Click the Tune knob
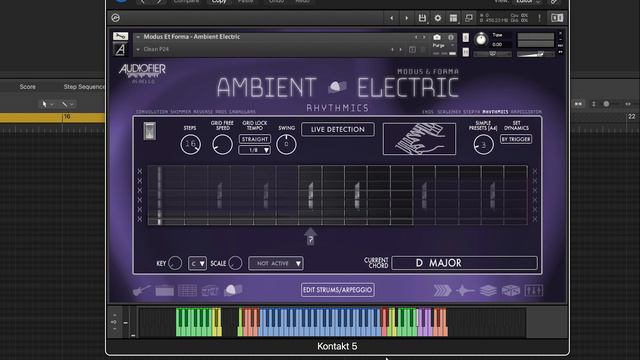This screenshot has width=640, height=360. click(x=481, y=40)
